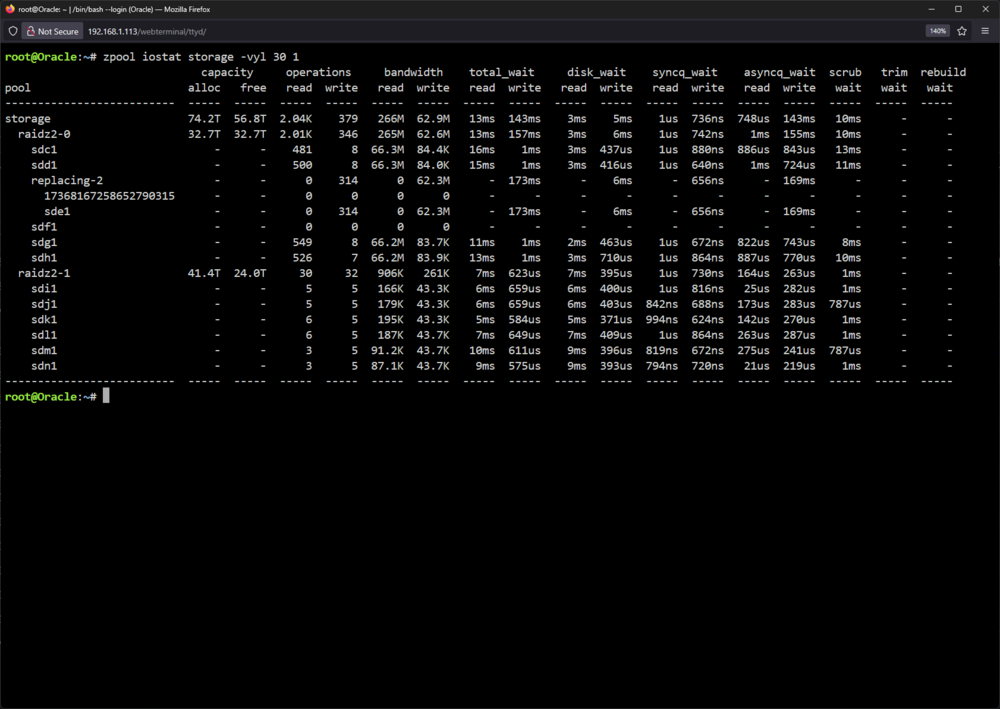Click the 'sdd1' device name
Screen dimensions: 1000x709
(x=44, y=164)
